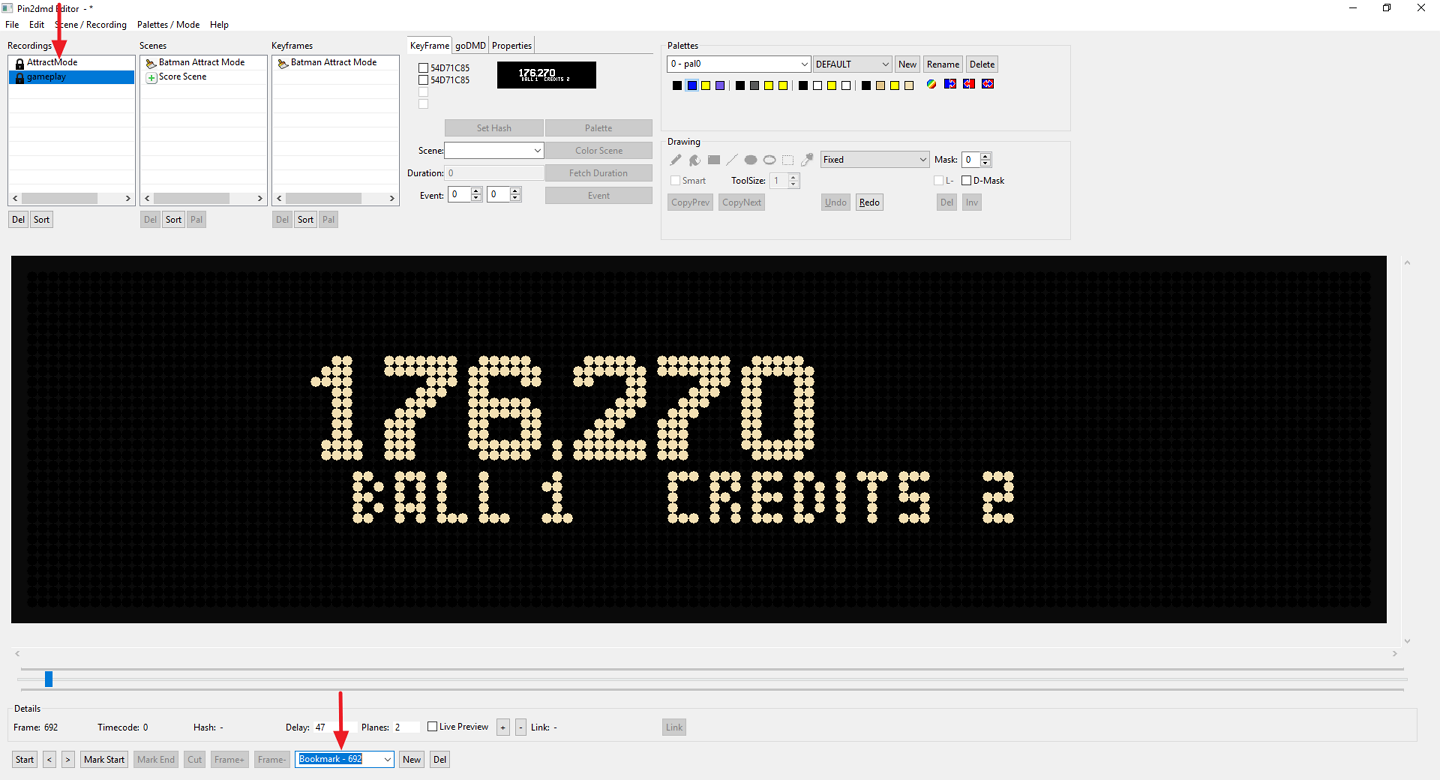Screen dimensions: 1440x780
Task: Click the green plus icon of Score Scene
Action: 152,77
